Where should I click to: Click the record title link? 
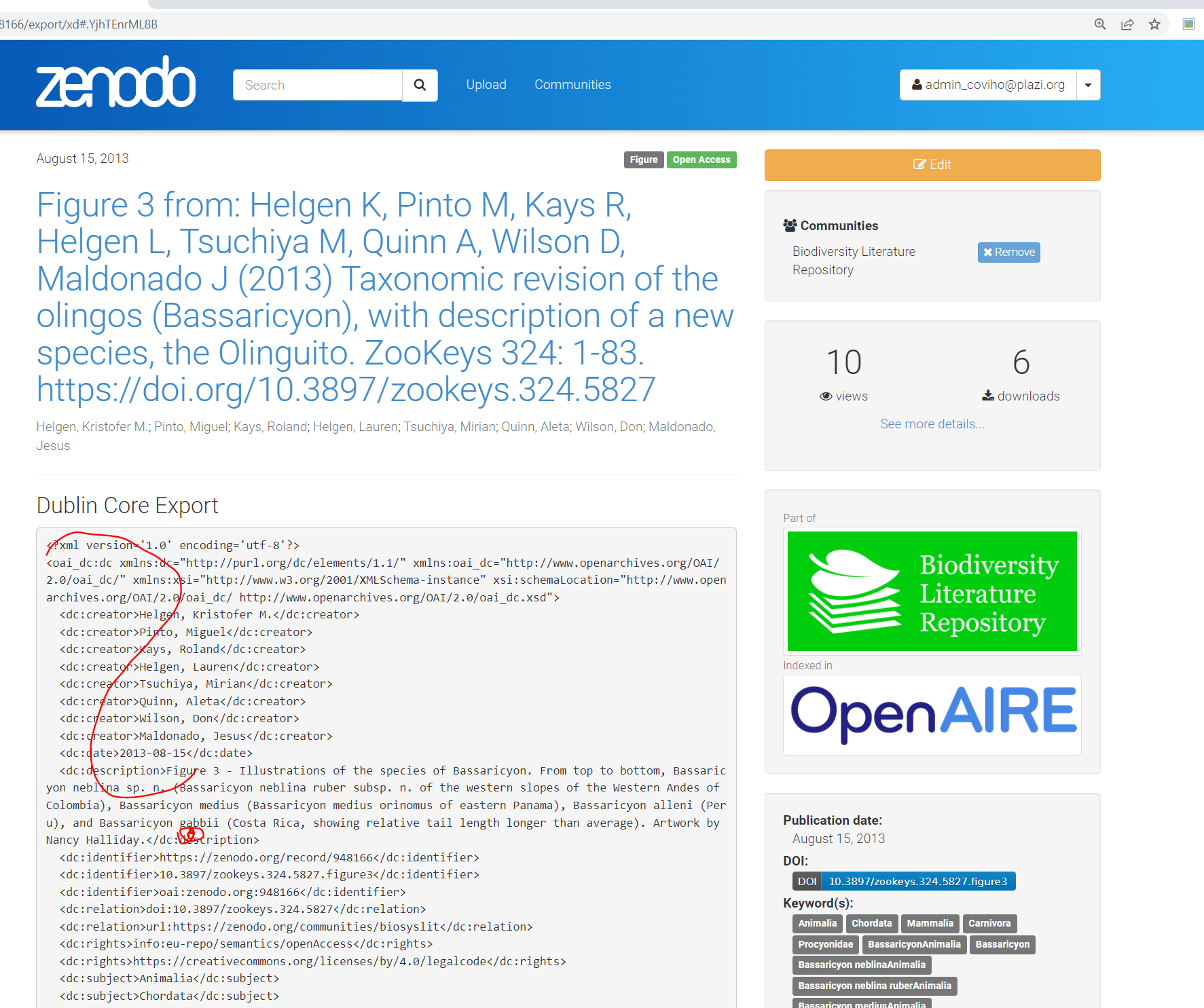click(x=385, y=297)
